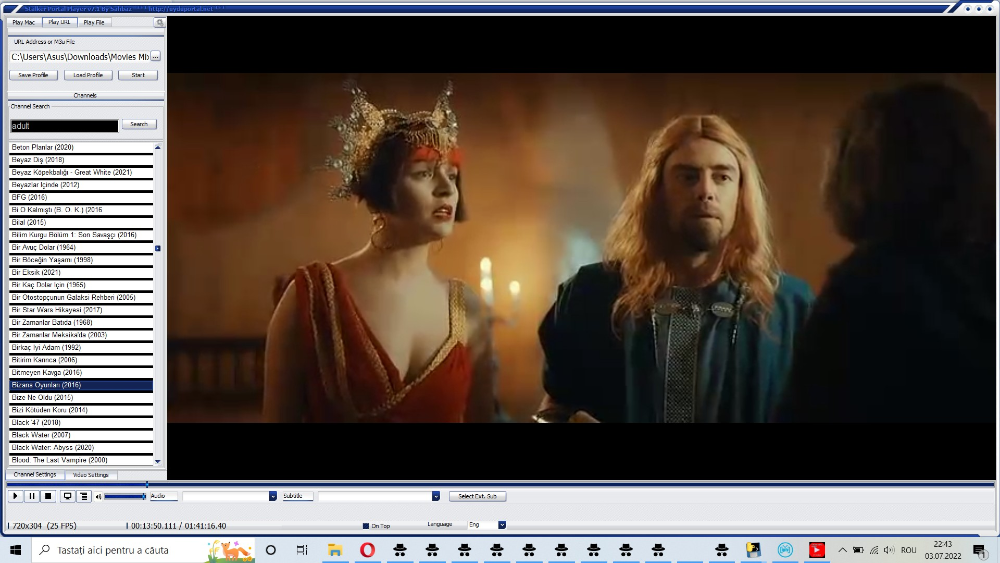The image size is (1000, 563).
Task: Open Task View on the taskbar
Action: (x=302, y=550)
